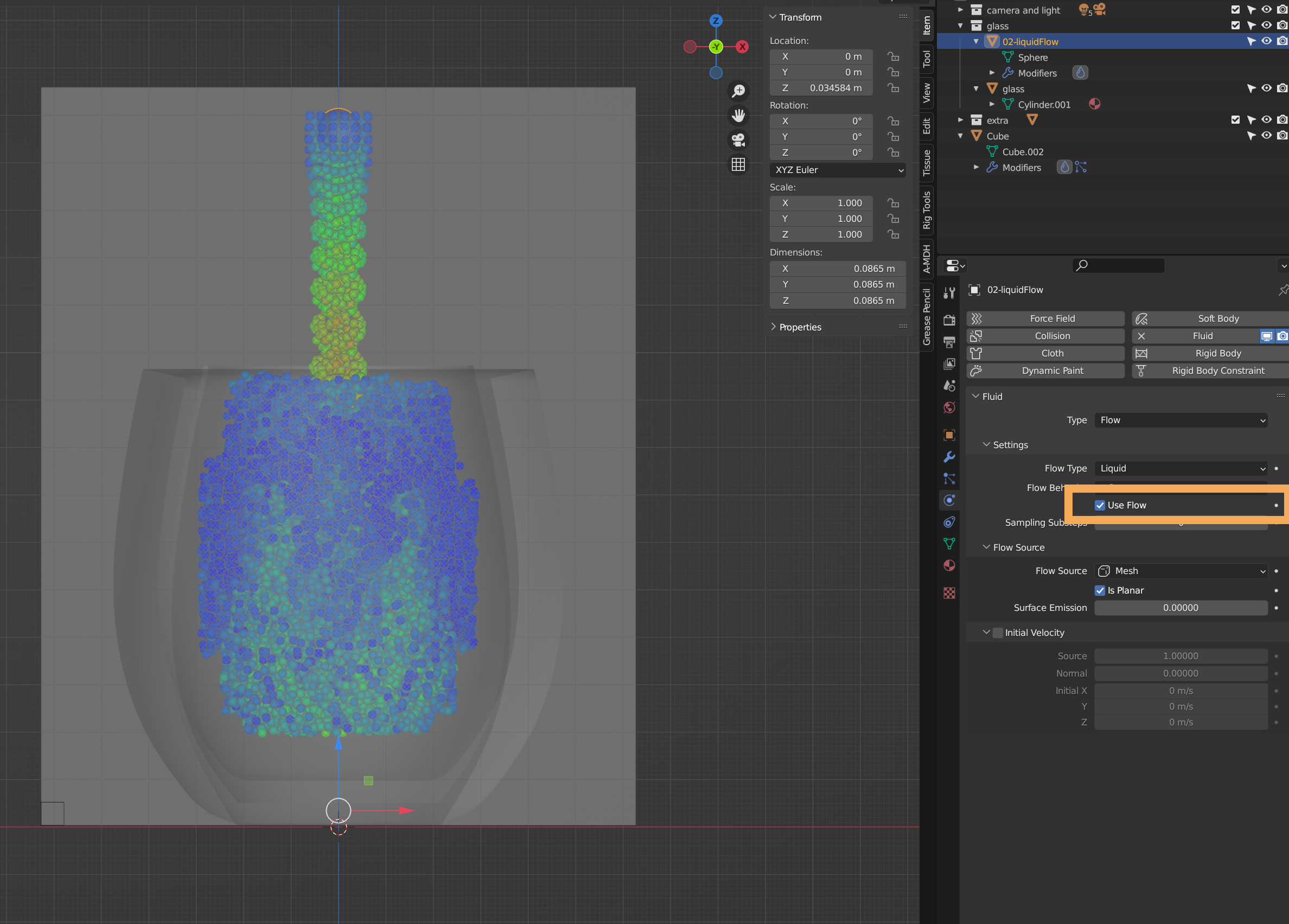Toggle camera view icon
The width and height of the screenshot is (1289, 924).
click(x=738, y=140)
